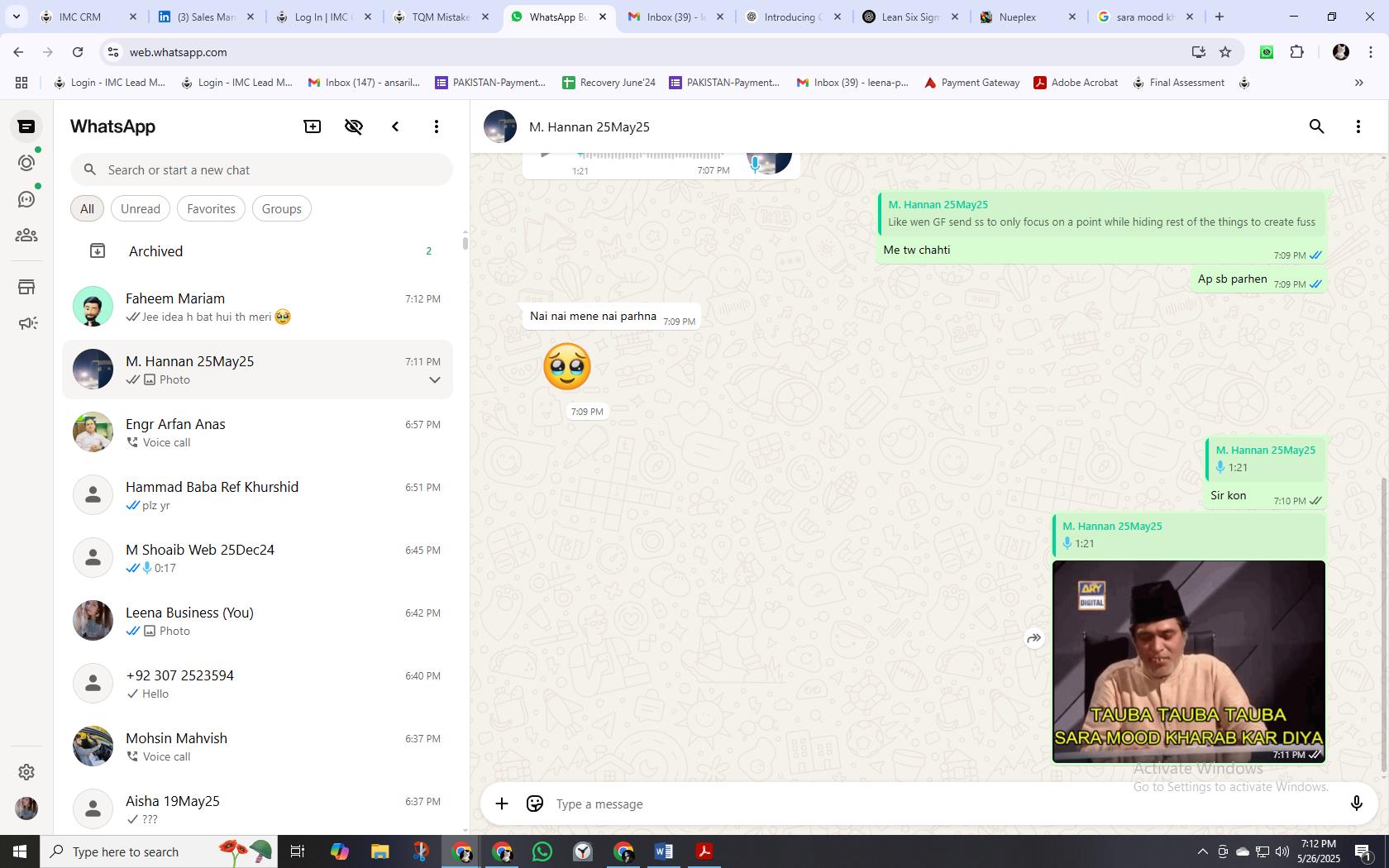Expand M. Hannan chat options chevron
Screen dimensions: 1389x868
434,380
